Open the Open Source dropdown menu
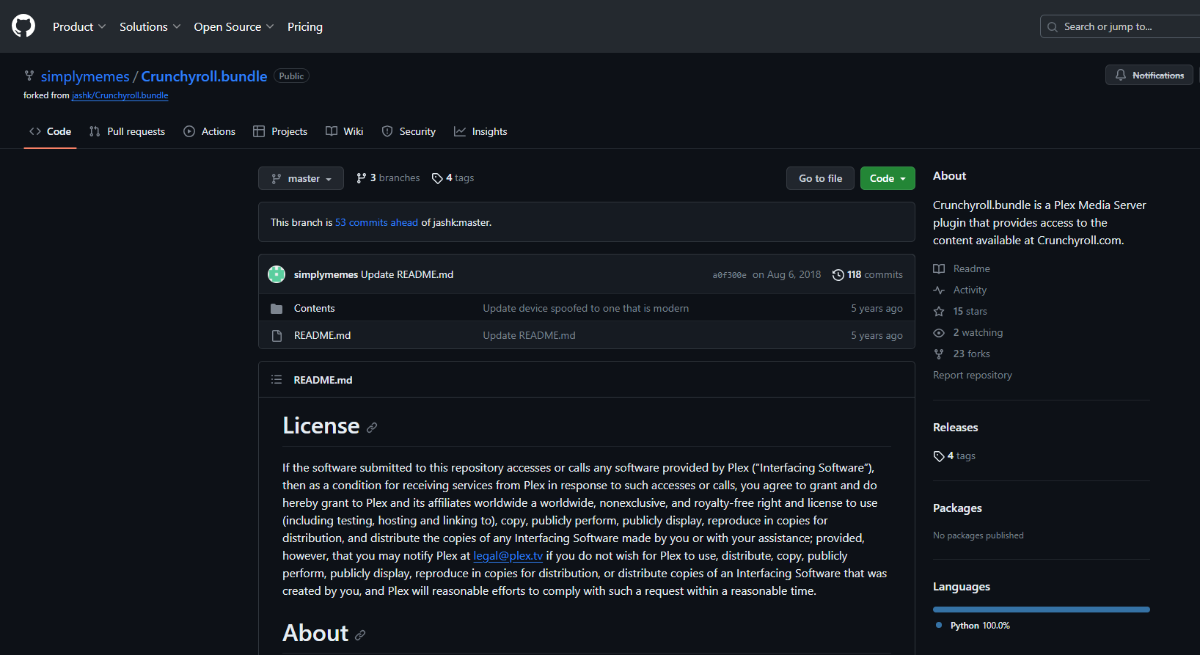1200x655 pixels. pyautogui.click(x=234, y=27)
